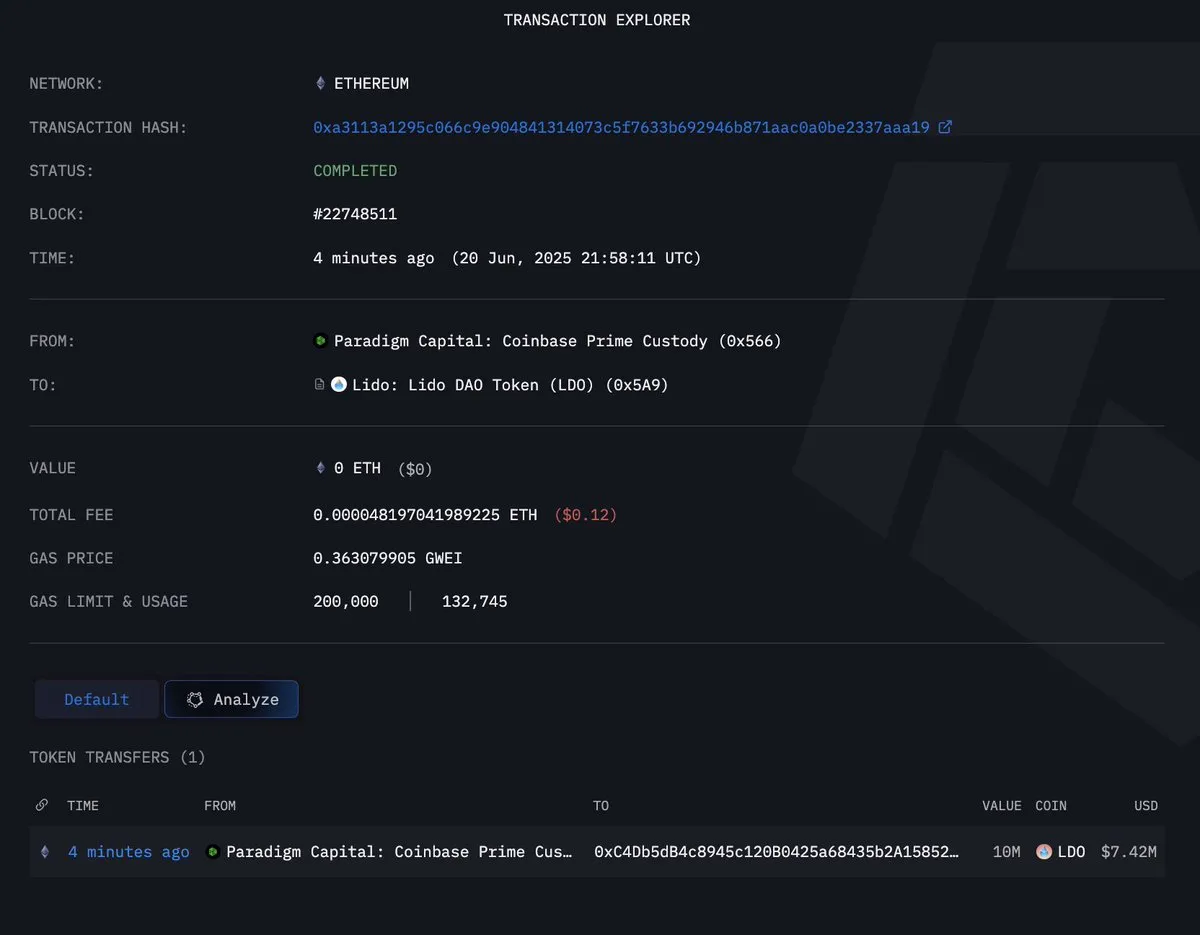This screenshot has width=1200, height=935.
Task: Click the VALUE column header in token transfers
Action: (1002, 805)
